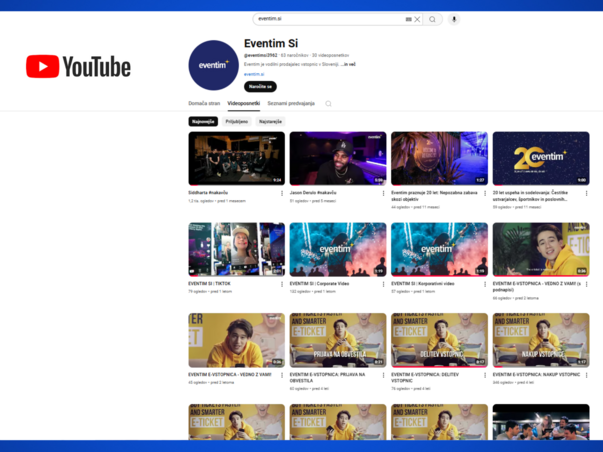Select the Najnovejše filter chip

click(x=203, y=122)
